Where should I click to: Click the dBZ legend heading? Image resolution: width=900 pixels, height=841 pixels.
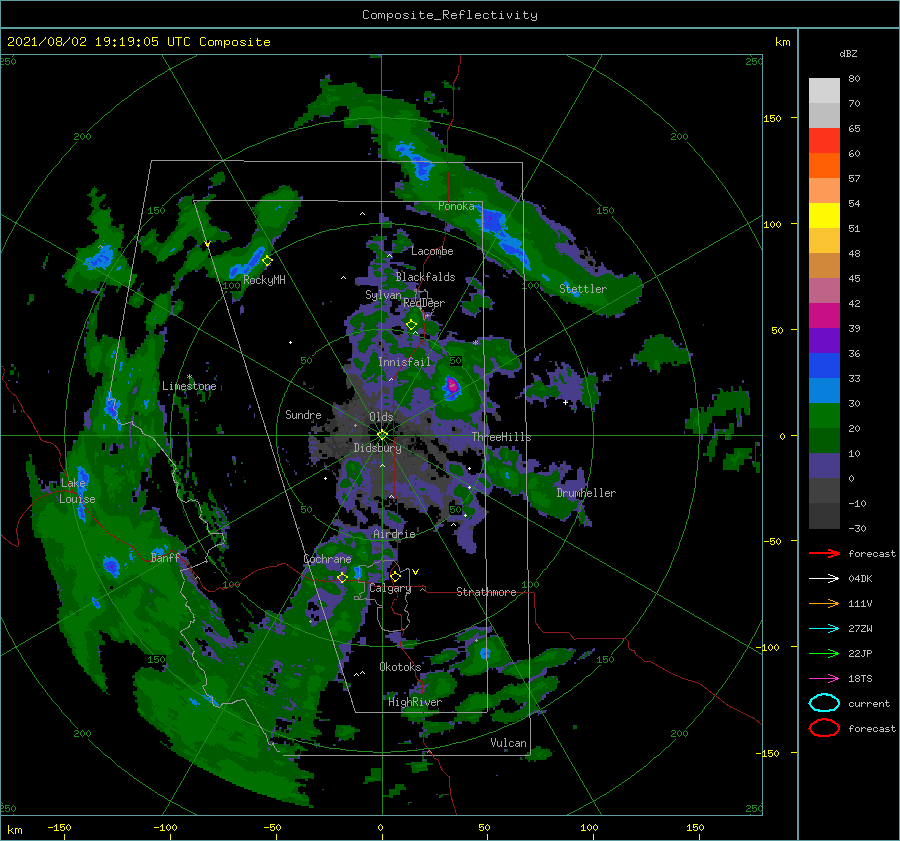pos(848,53)
